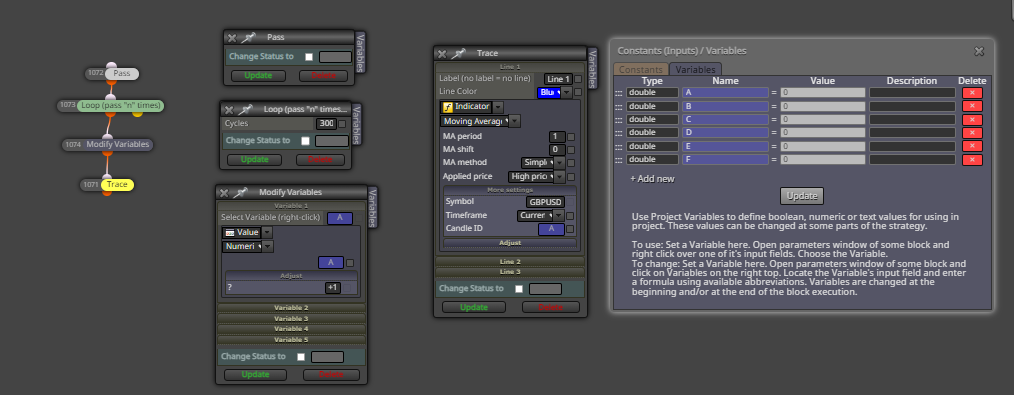Grab the drag handle of variable F row
Viewport: 1014px width, 395px height.
pyautogui.click(x=619, y=160)
